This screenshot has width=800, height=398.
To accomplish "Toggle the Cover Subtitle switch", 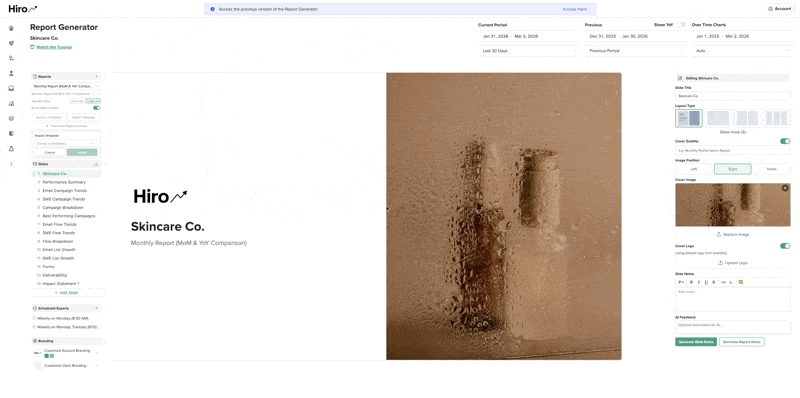I will click(x=785, y=141).
